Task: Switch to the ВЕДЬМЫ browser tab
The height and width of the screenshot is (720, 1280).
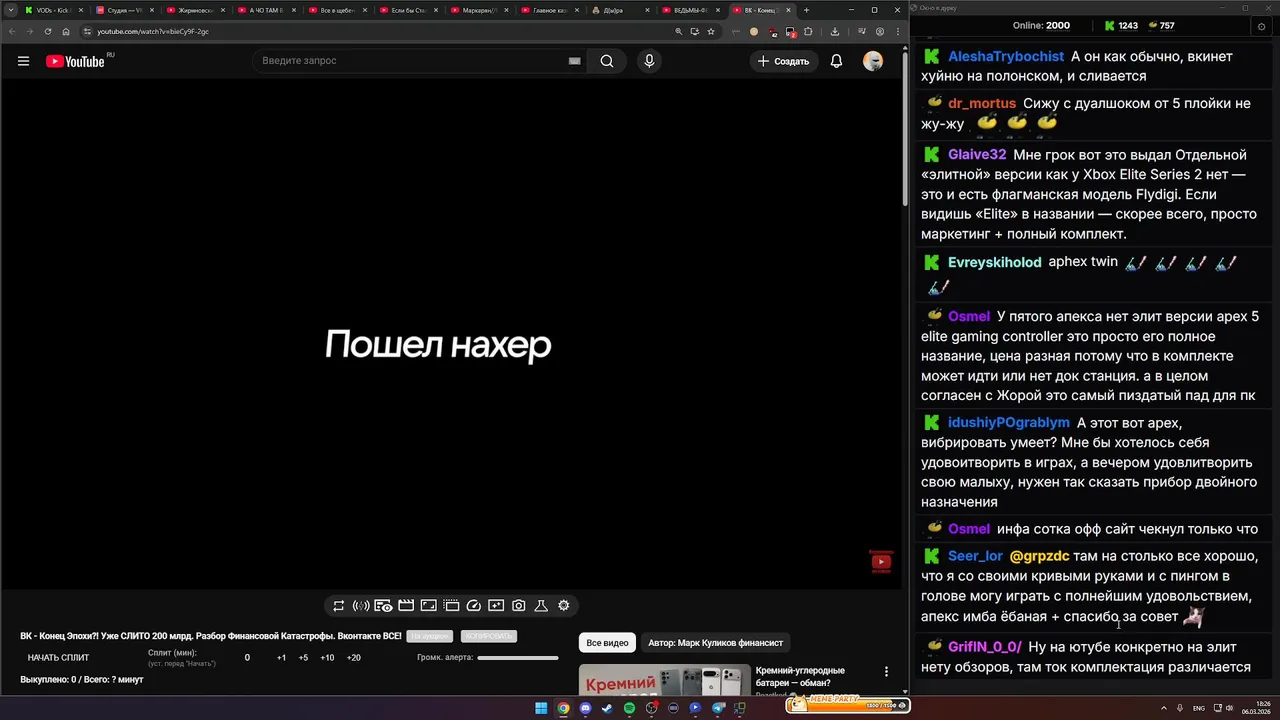Action: click(x=689, y=10)
